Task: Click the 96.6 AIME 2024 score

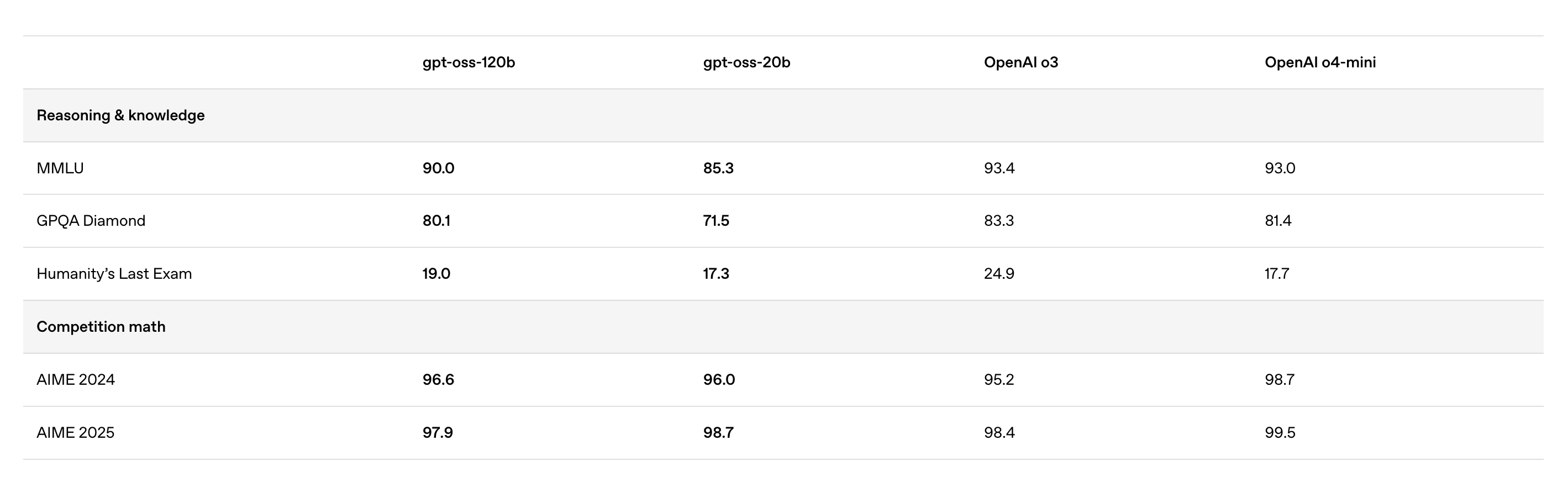Action: (438, 380)
